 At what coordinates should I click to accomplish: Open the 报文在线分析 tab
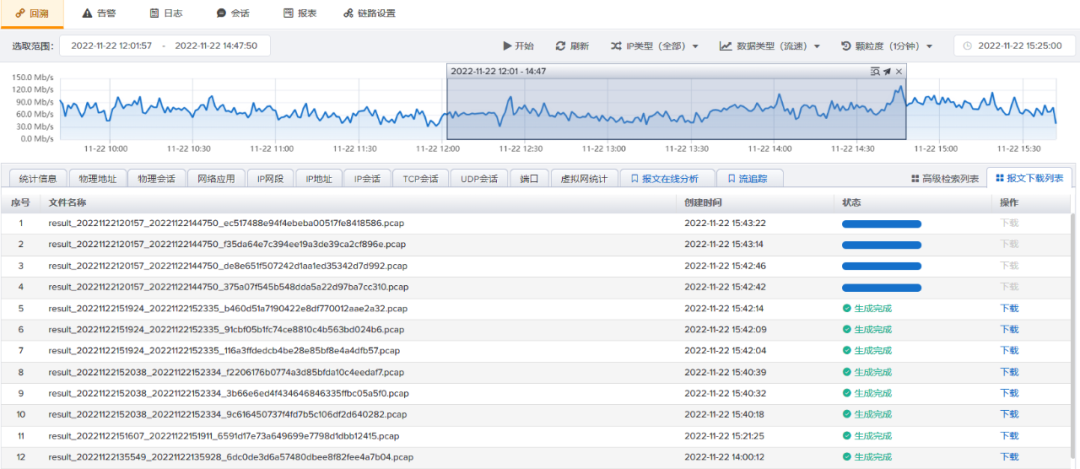tap(666, 178)
